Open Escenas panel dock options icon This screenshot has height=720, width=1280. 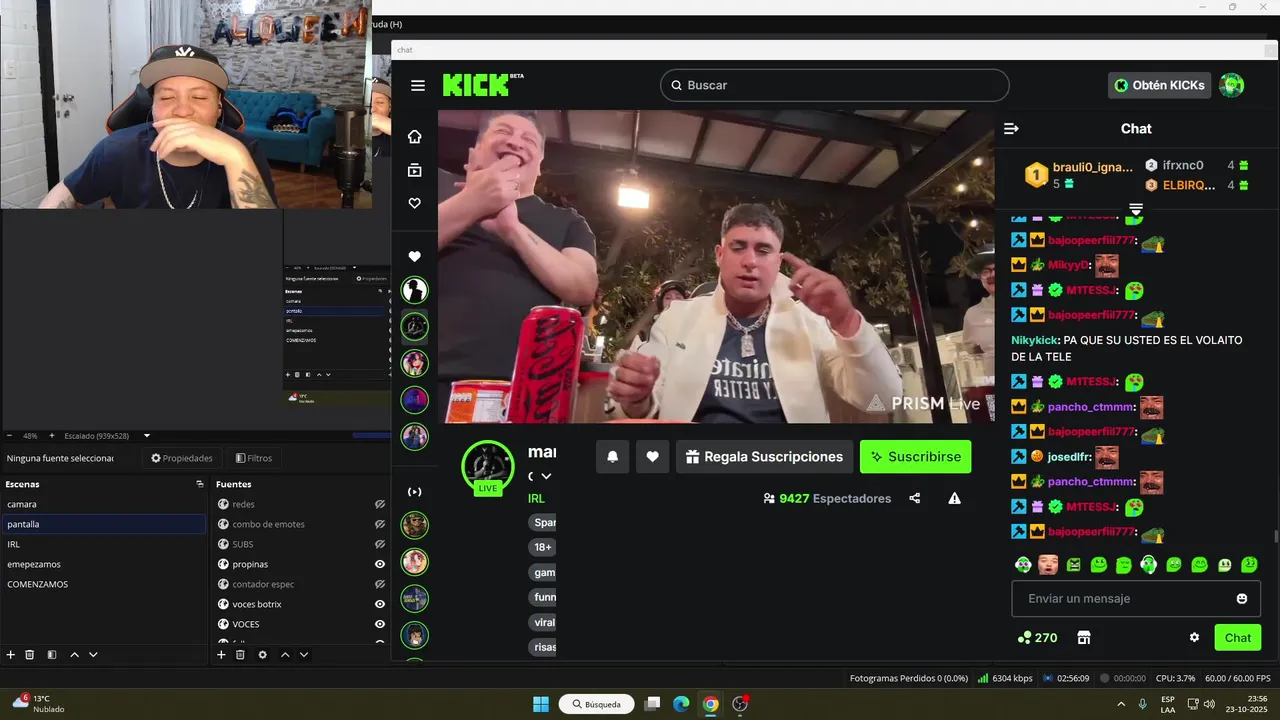200,484
